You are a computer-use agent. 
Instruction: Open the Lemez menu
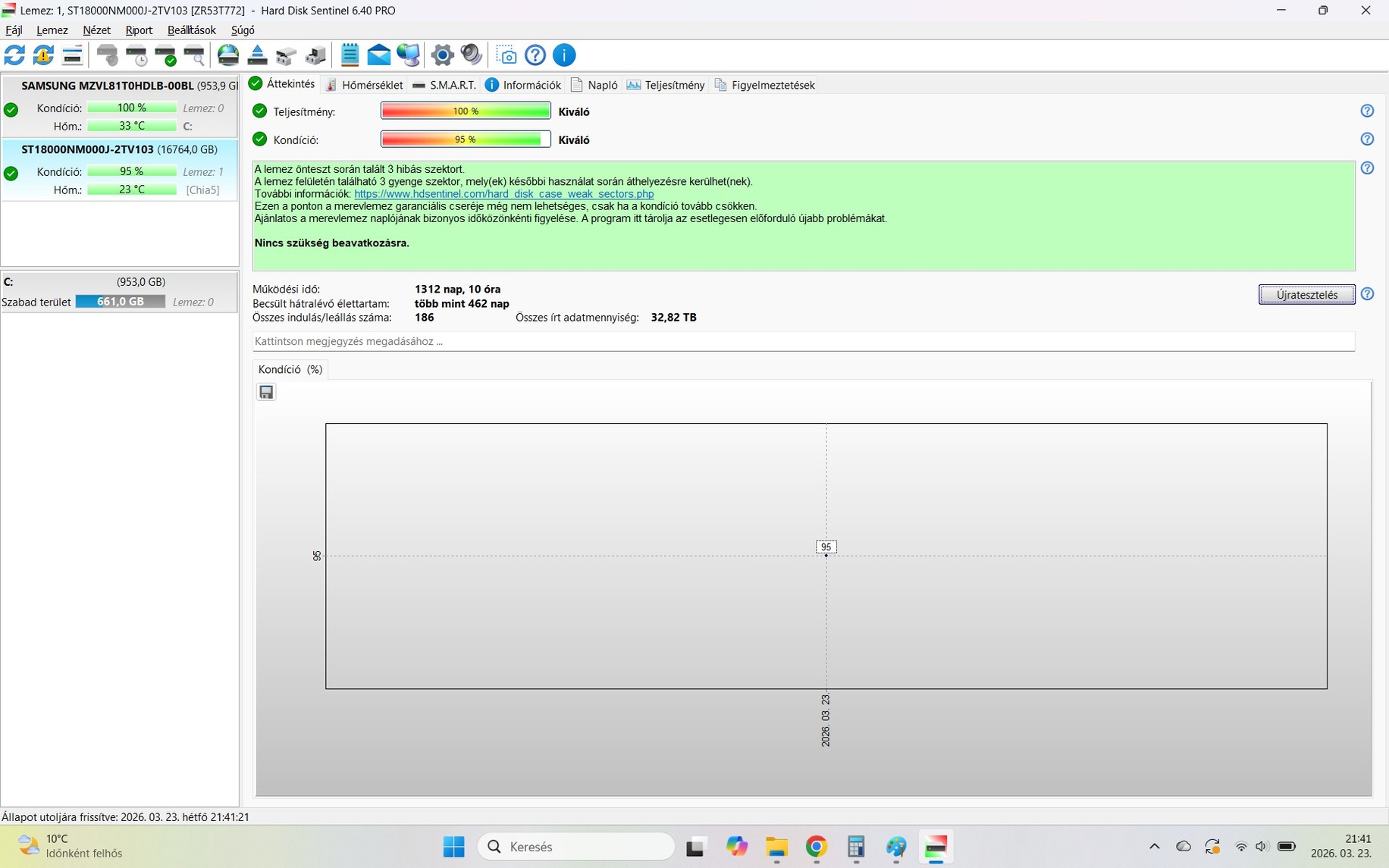click(x=52, y=30)
